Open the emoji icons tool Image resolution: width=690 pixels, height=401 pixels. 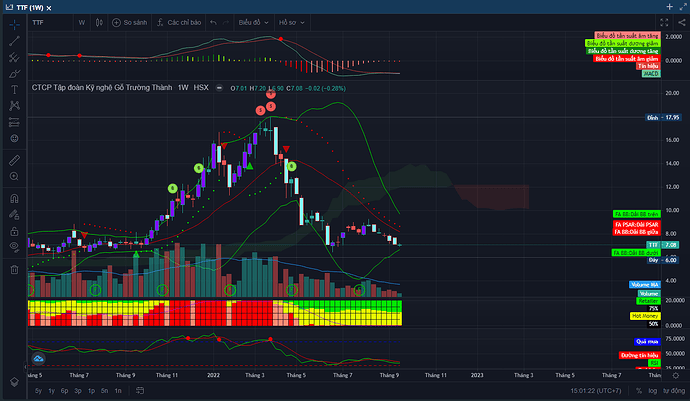pyautogui.click(x=14, y=139)
